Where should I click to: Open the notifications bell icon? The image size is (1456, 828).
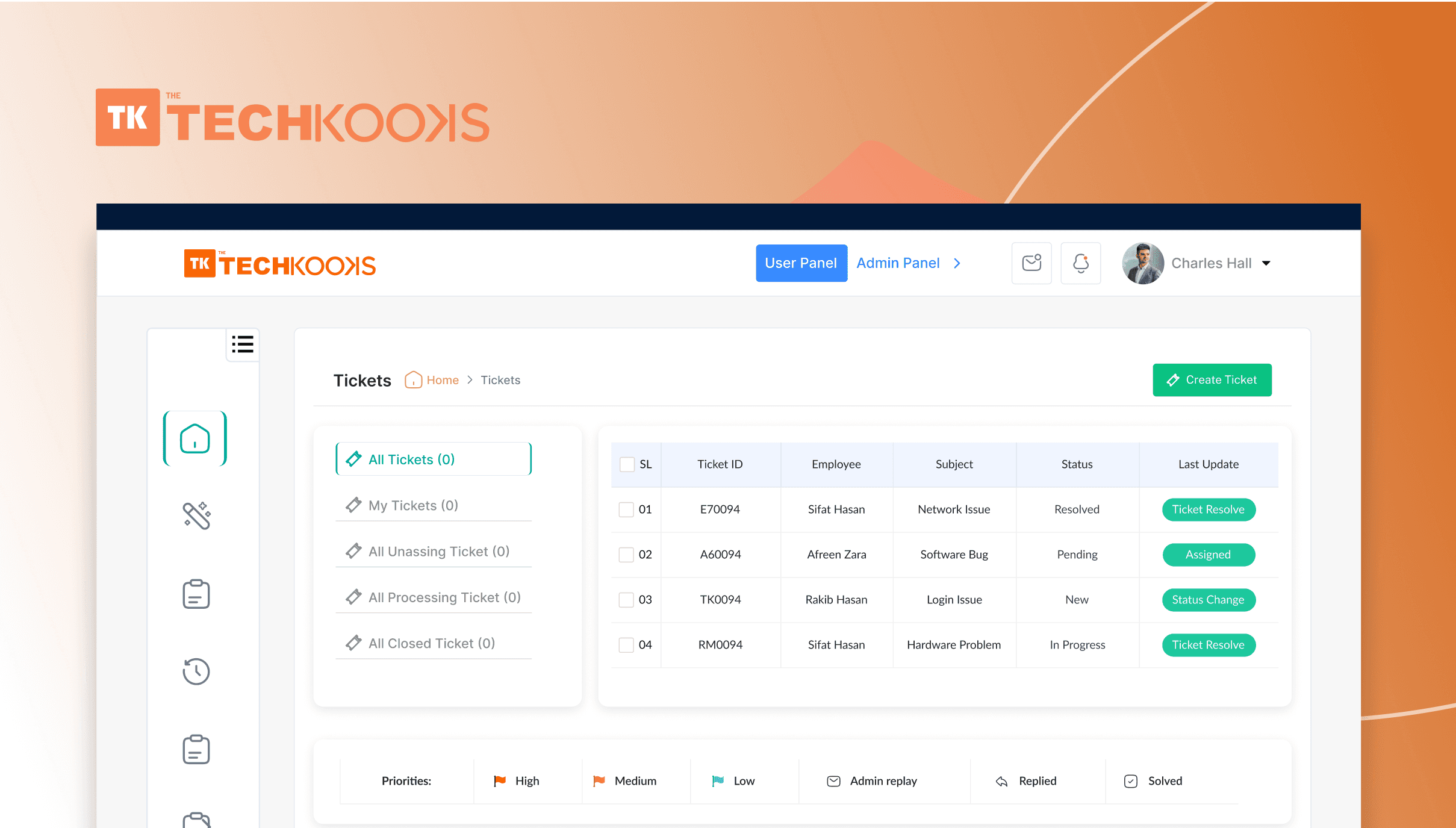[1081, 263]
